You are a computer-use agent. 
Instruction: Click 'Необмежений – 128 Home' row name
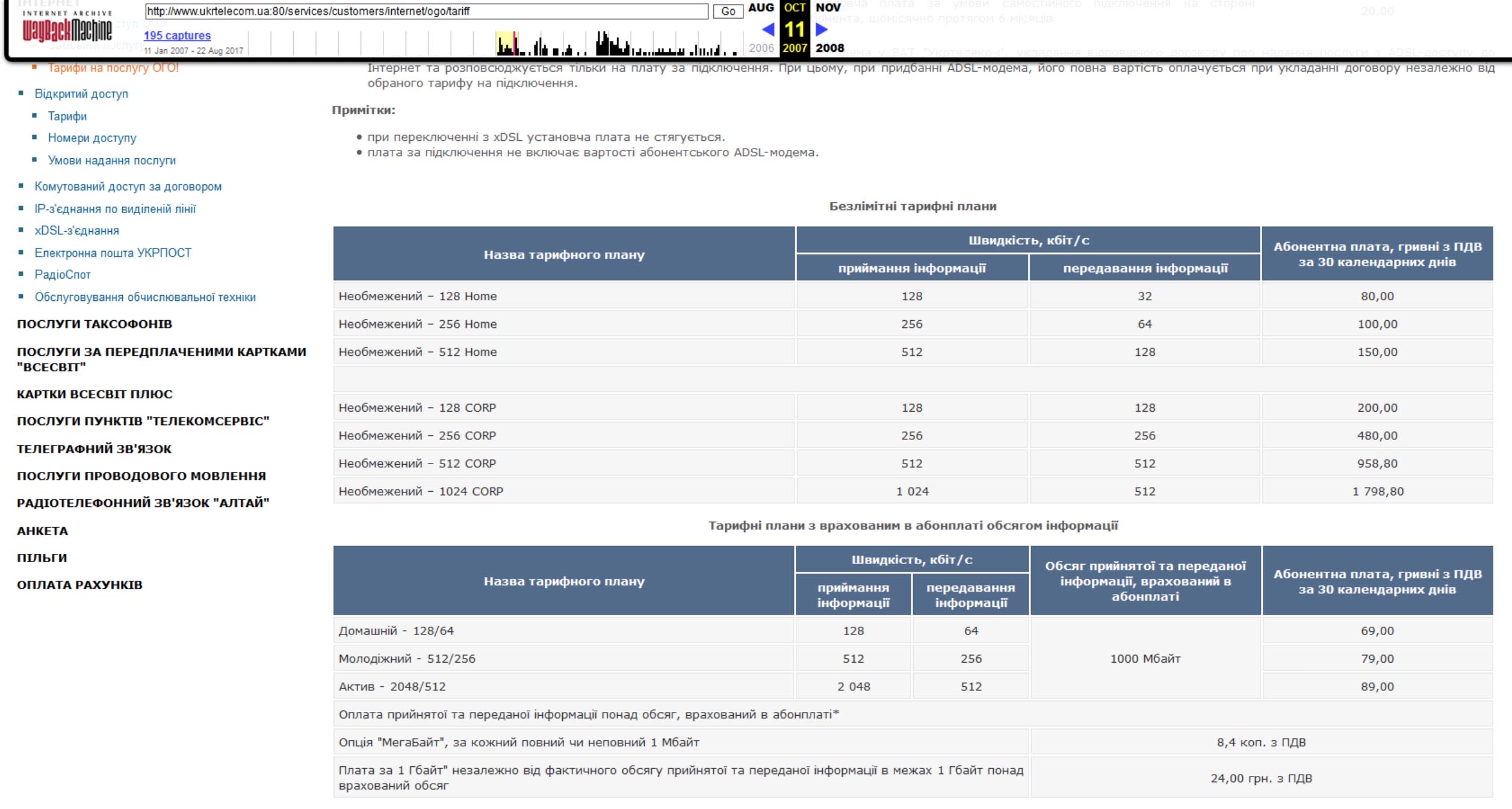pos(418,296)
